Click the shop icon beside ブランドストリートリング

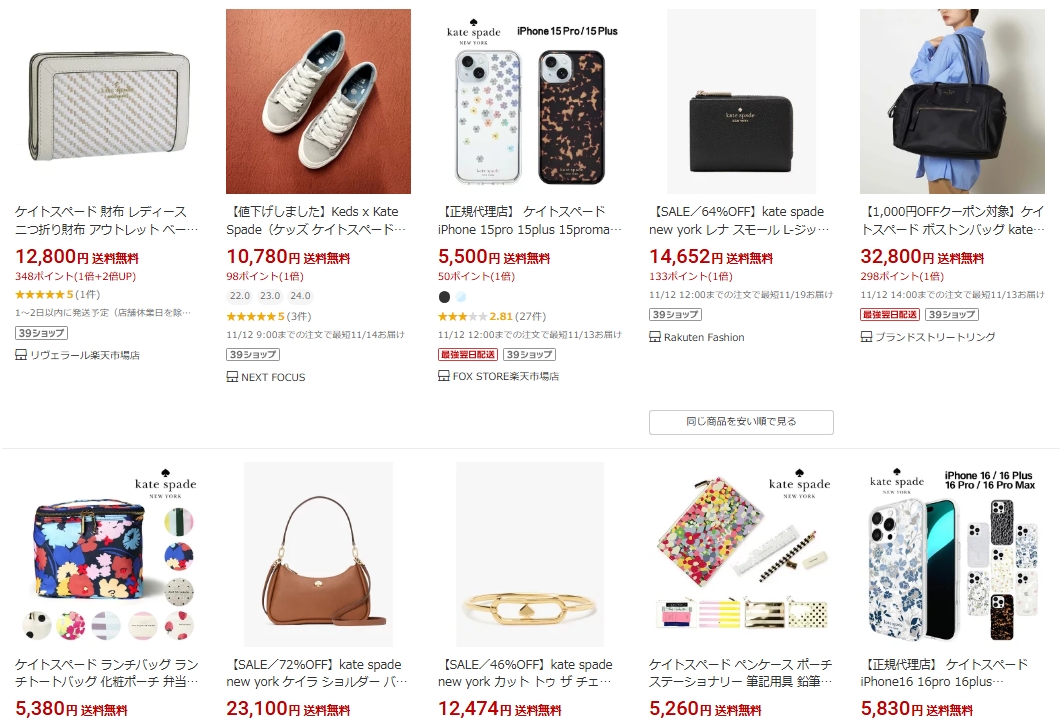coord(867,337)
